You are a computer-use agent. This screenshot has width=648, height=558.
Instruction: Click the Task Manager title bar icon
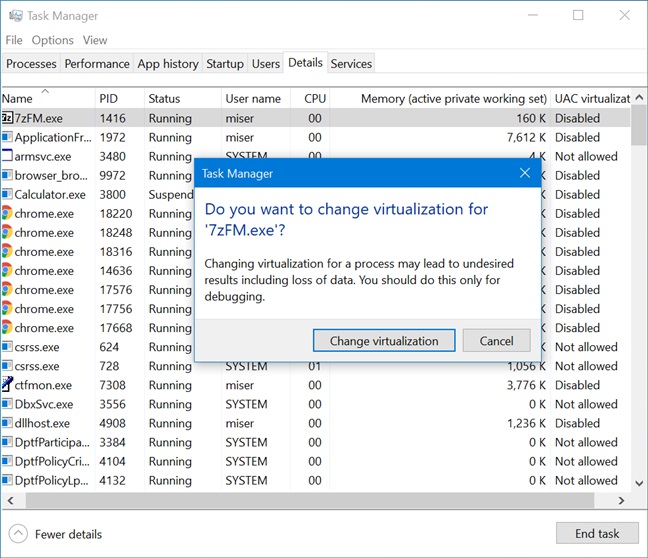(x=14, y=16)
